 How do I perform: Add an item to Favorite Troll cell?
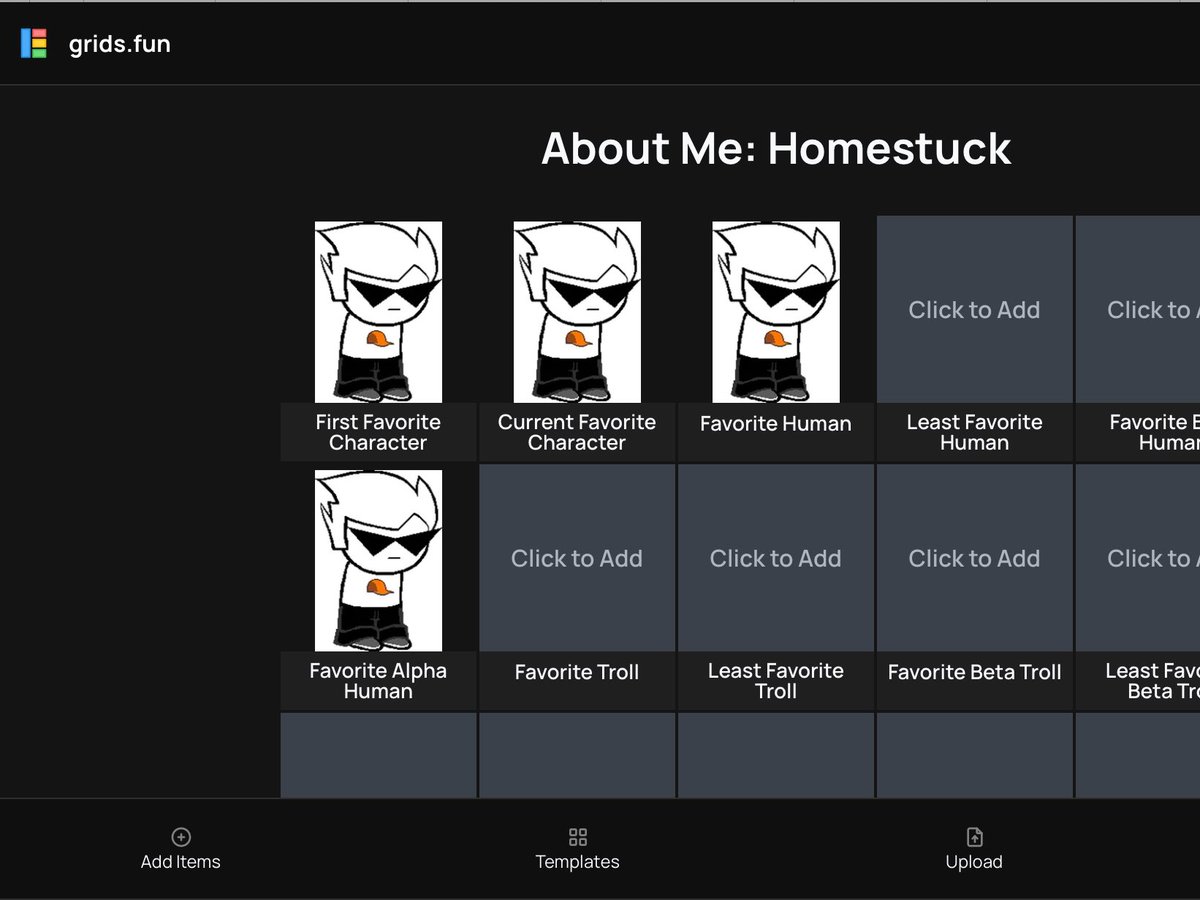577,559
